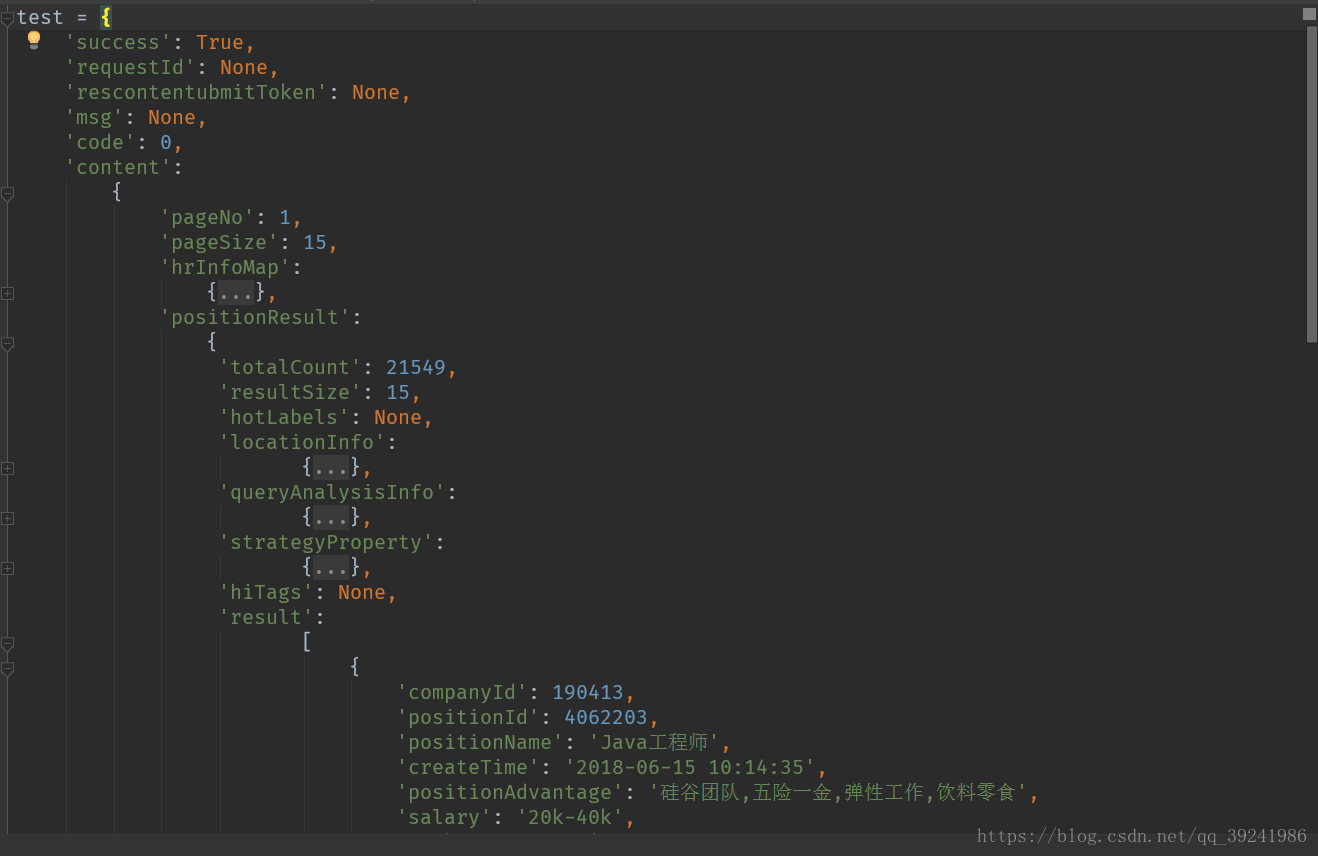Click the 'pageSize' key
The width and height of the screenshot is (1318, 856).
click(x=219, y=242)
